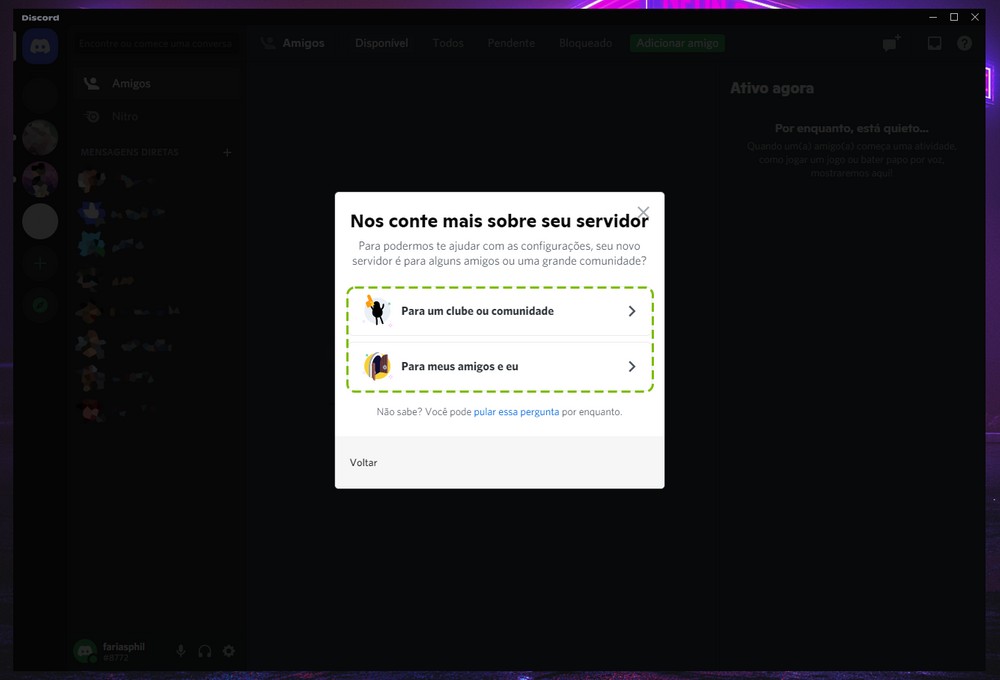Switch to Bloqueado tab
The image size is (1000, 680).
[585, 43]
